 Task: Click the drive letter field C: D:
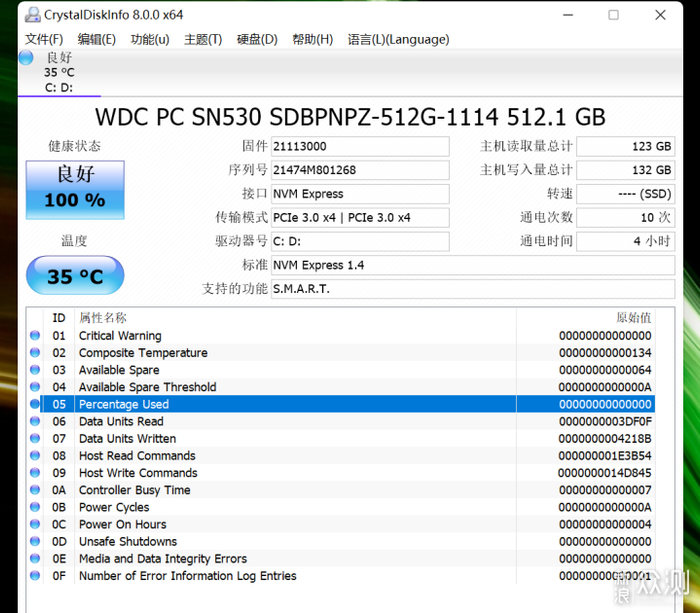tap(360, 241)
